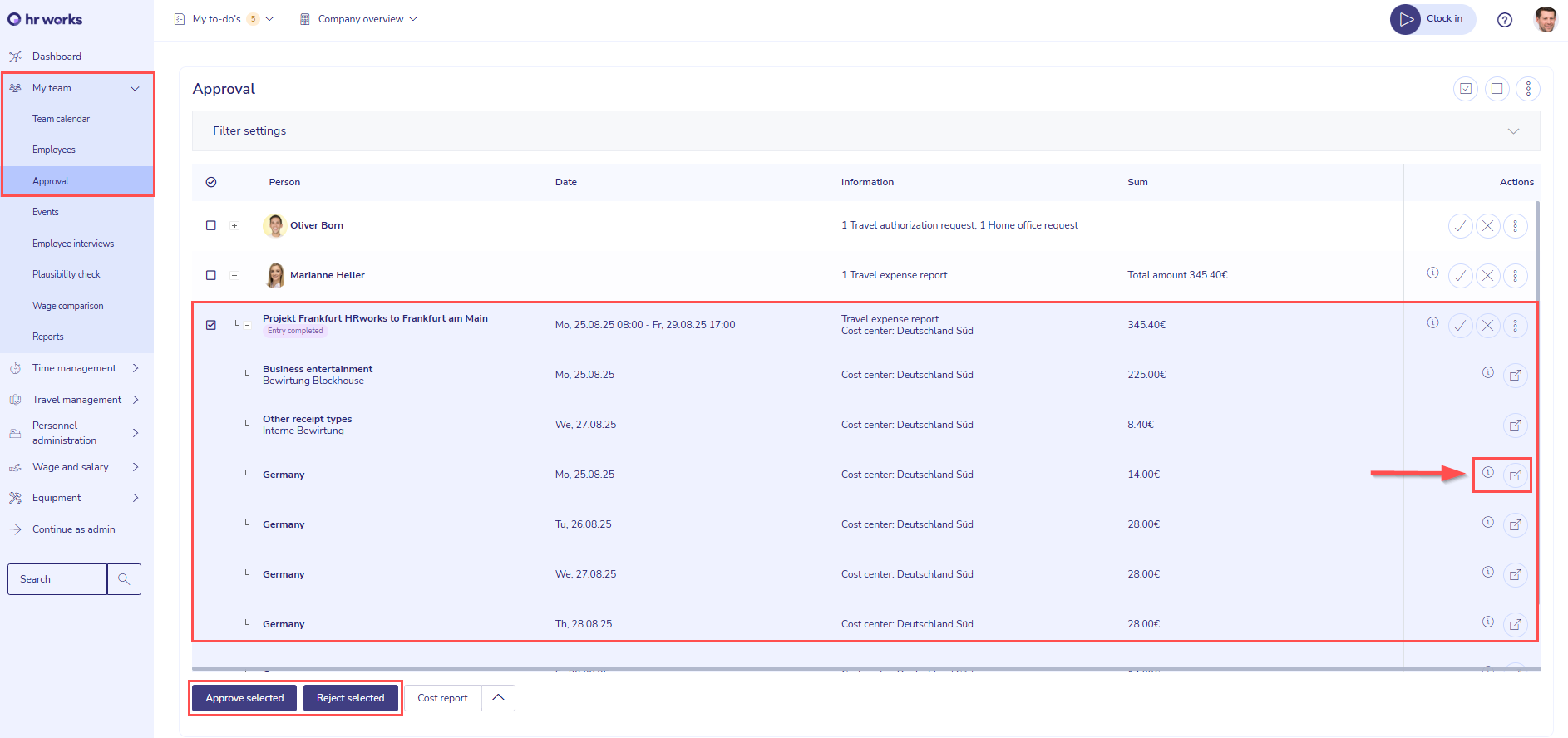Uncheck Projekt Frankfurt travel report checkbox

pyautogui.click(x=211, y=325)
